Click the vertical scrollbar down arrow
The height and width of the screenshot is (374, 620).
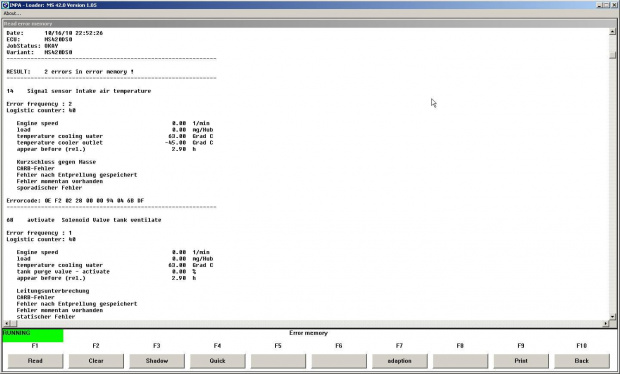click(612, 317)
